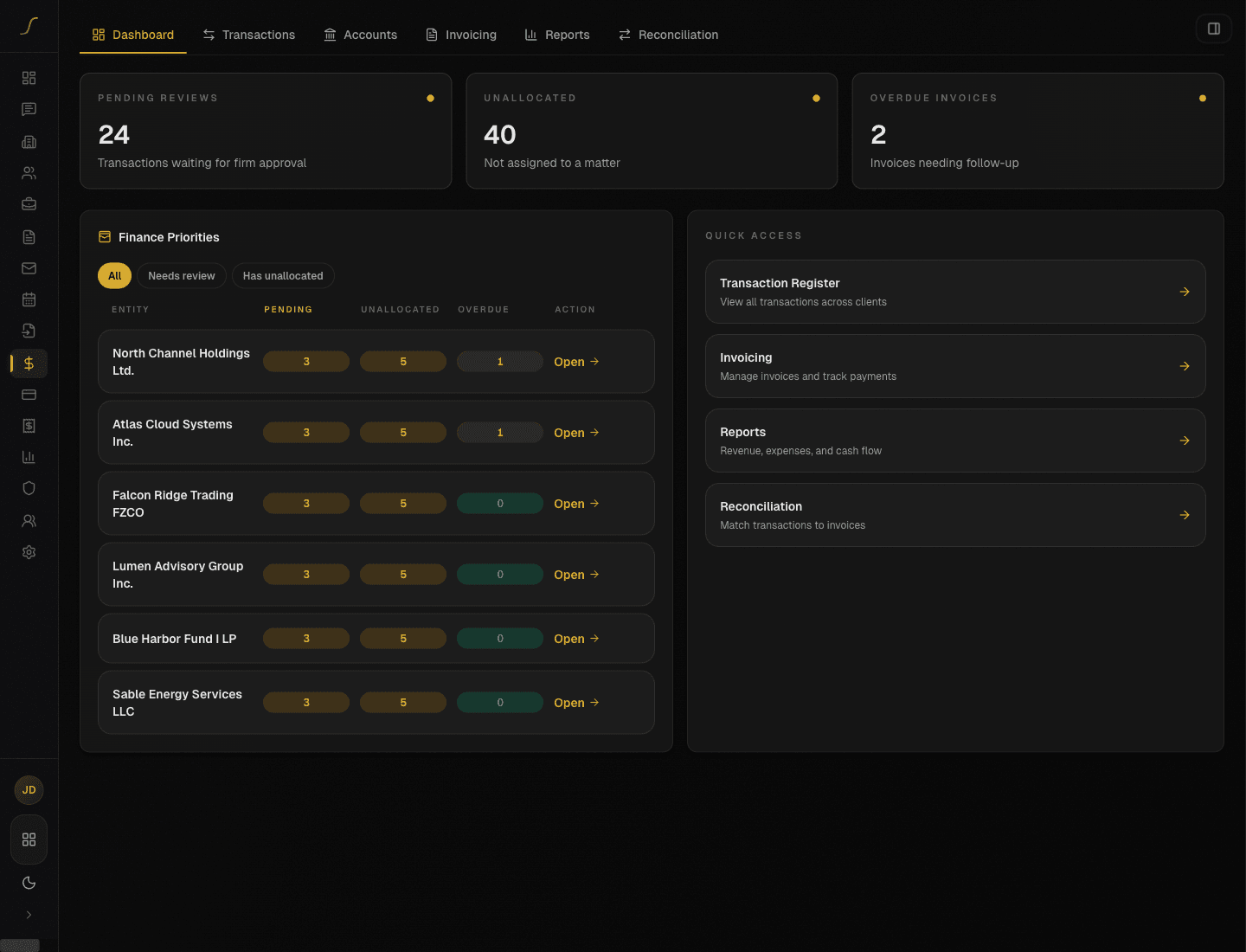Toggle dark mode with the moon icon
1246x952 pixels.
tap(29, 883)
